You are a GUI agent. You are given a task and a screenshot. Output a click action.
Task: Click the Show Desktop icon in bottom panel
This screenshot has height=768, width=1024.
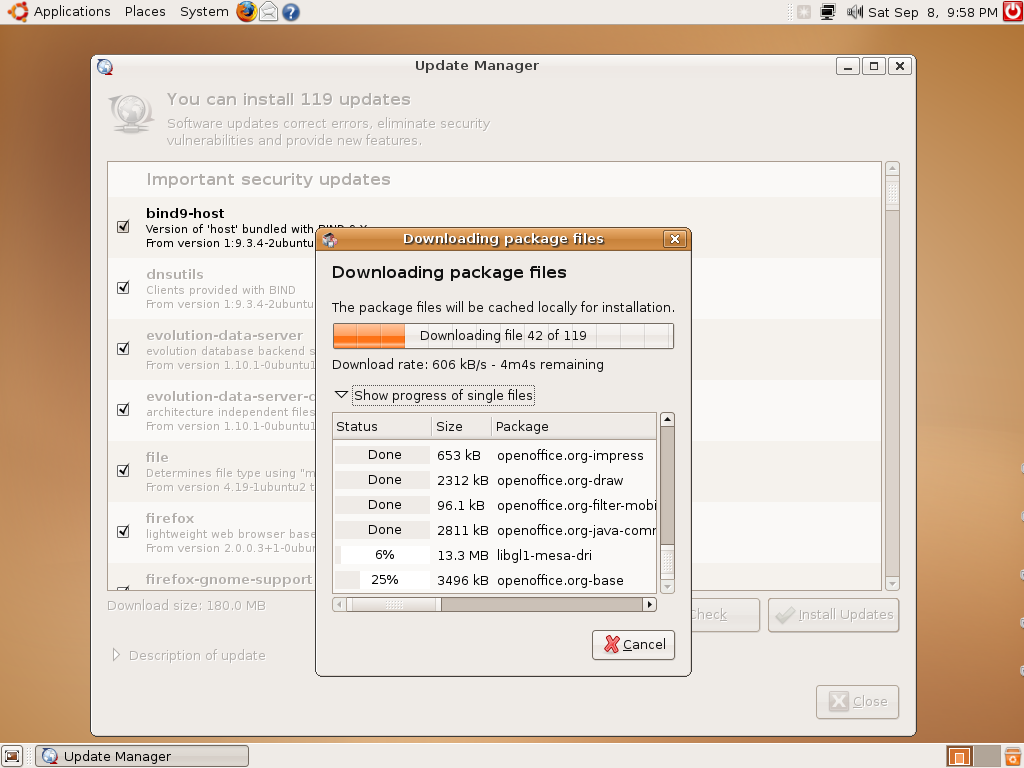[x=12, y=756]
